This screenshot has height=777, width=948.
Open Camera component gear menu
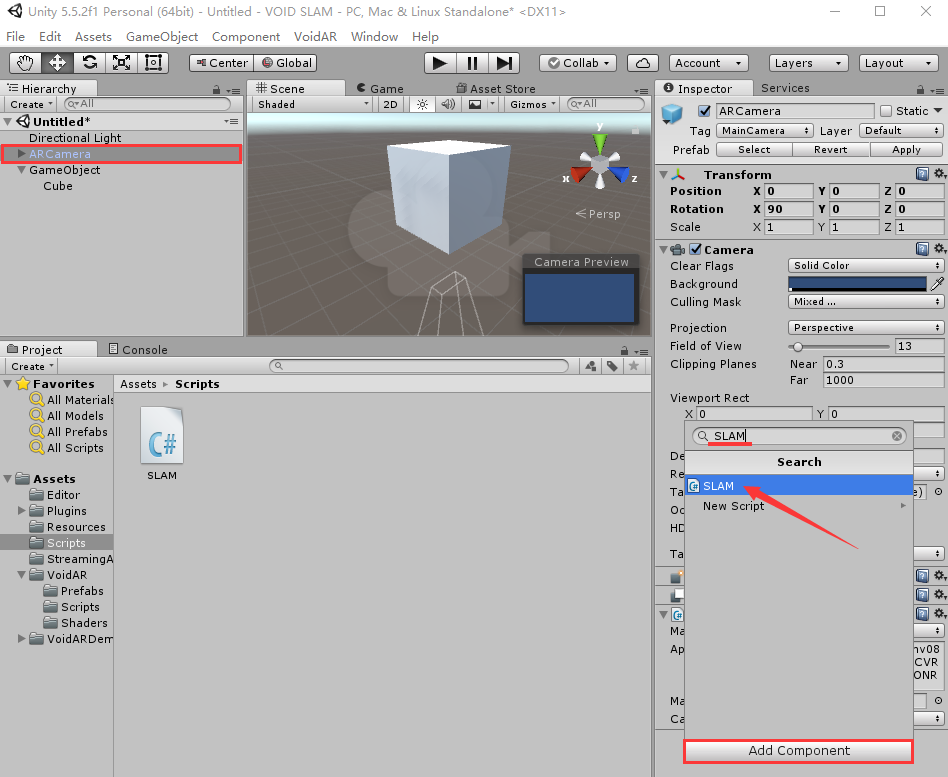(939, 249)
